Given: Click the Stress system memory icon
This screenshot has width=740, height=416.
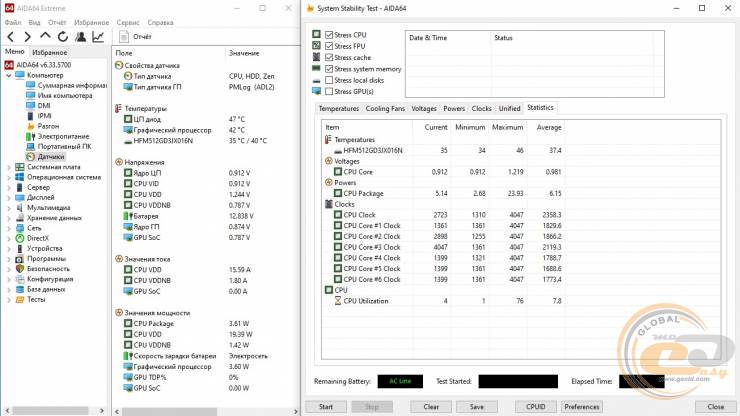Looking at the screenshot, I should [316, 69].
